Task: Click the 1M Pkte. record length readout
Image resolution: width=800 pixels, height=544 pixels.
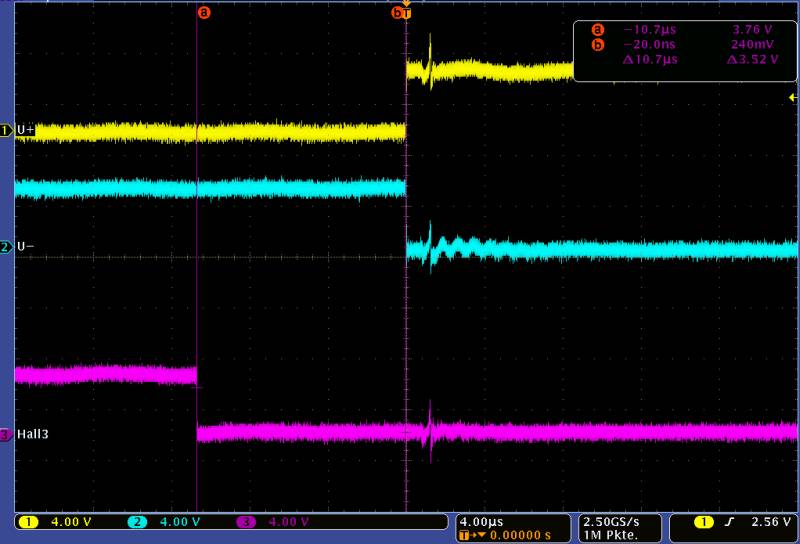Action: tap(610, 535)
